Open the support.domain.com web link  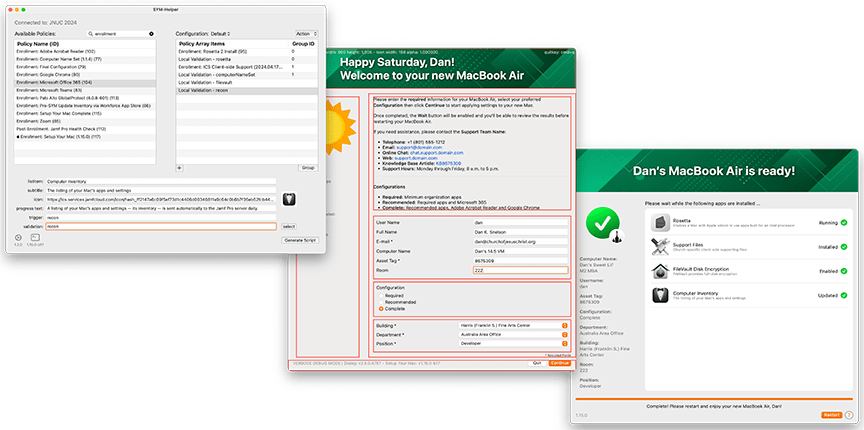(x=415, y=158)
